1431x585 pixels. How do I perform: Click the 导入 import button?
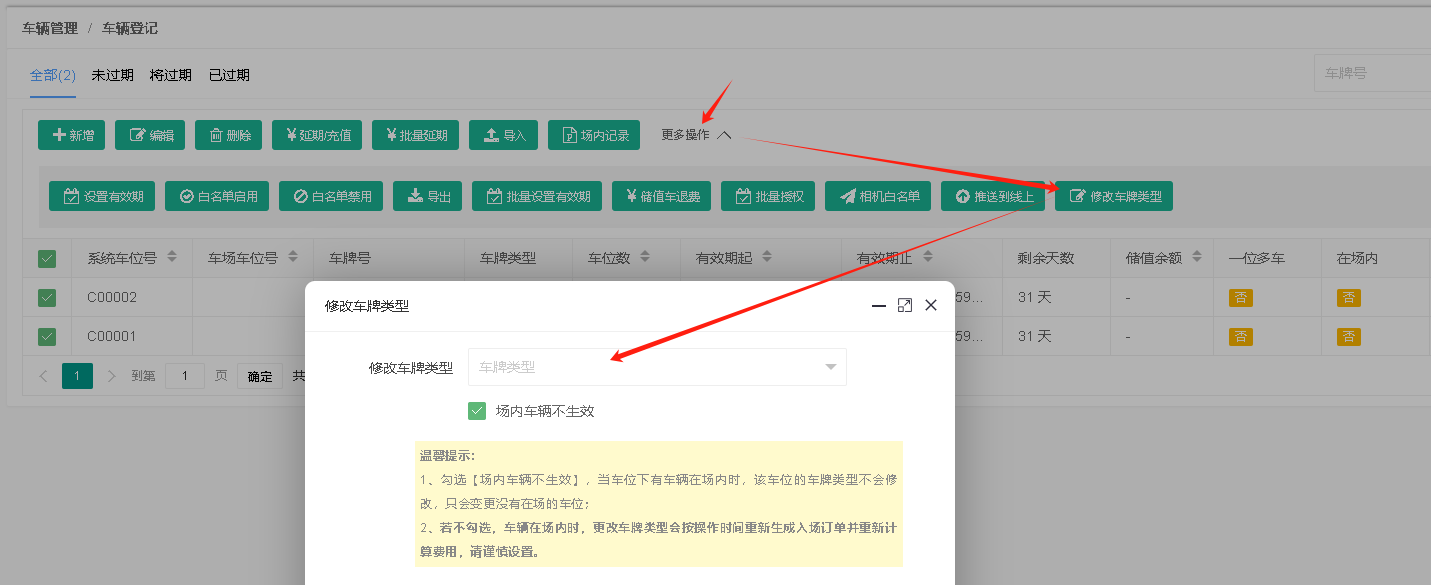pos(503,135)
